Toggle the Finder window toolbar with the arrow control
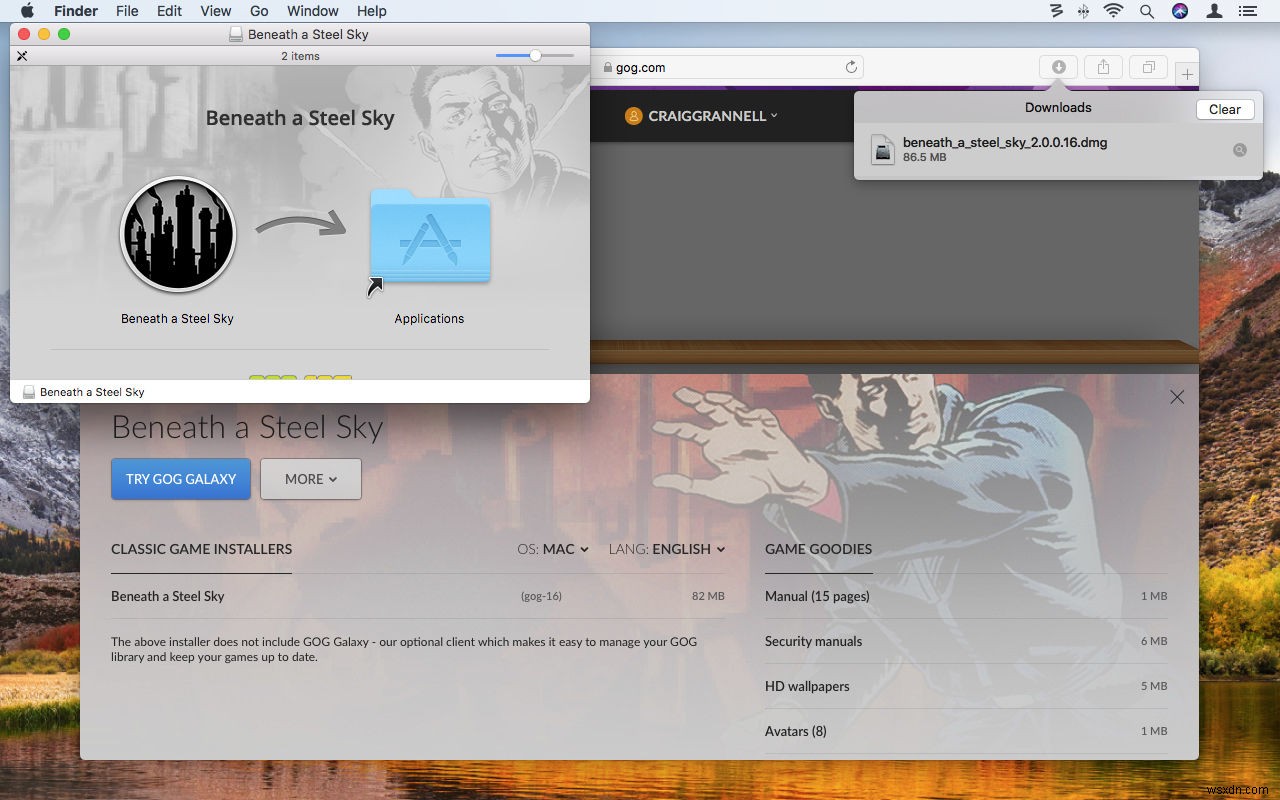 tap(21, 56)
